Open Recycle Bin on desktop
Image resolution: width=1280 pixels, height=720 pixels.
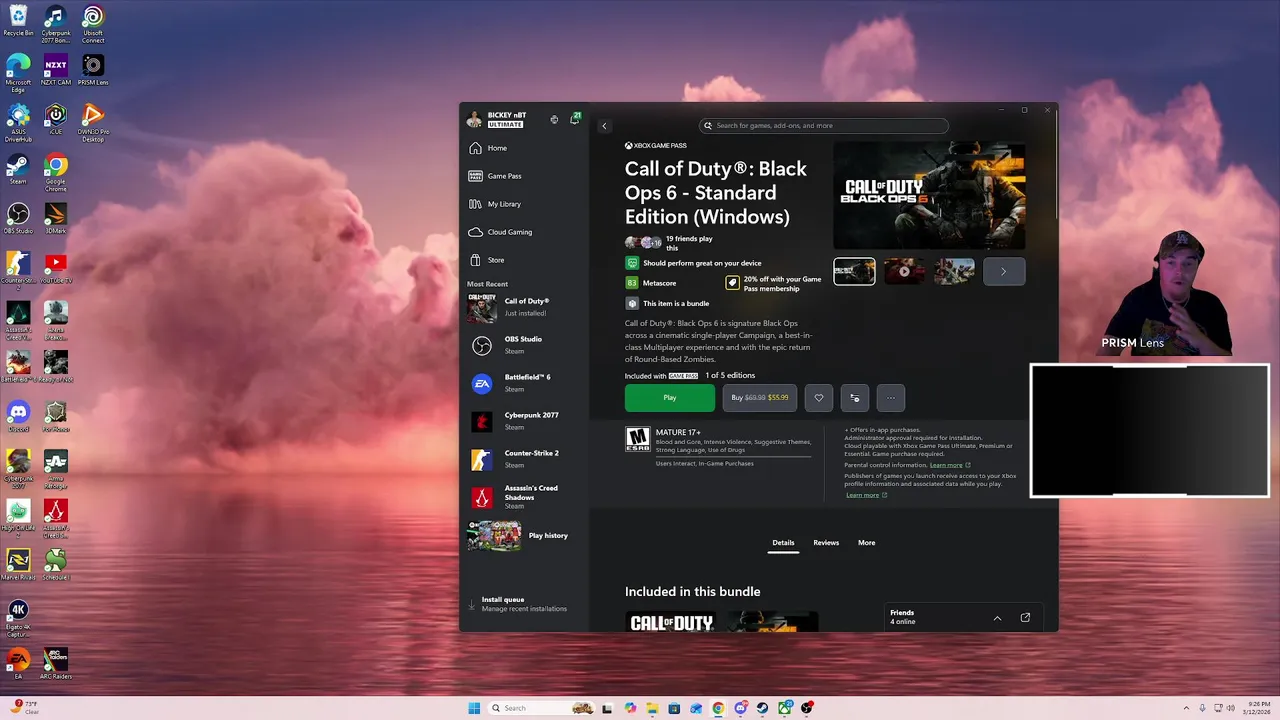tap(18, 21)
